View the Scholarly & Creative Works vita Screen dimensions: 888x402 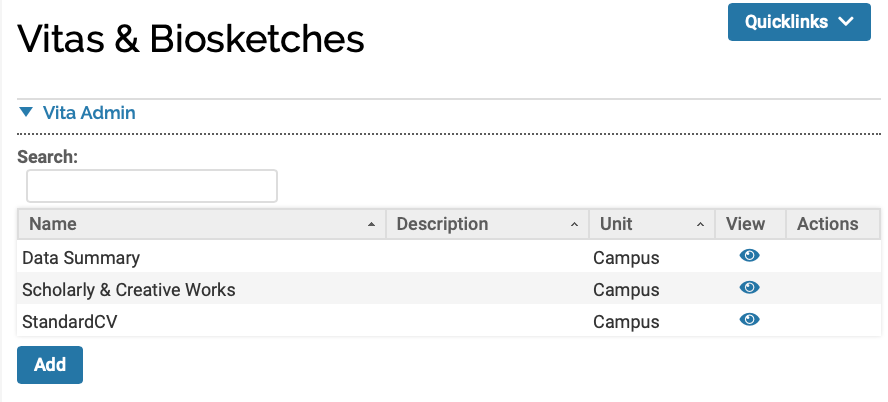click(749, 288)
